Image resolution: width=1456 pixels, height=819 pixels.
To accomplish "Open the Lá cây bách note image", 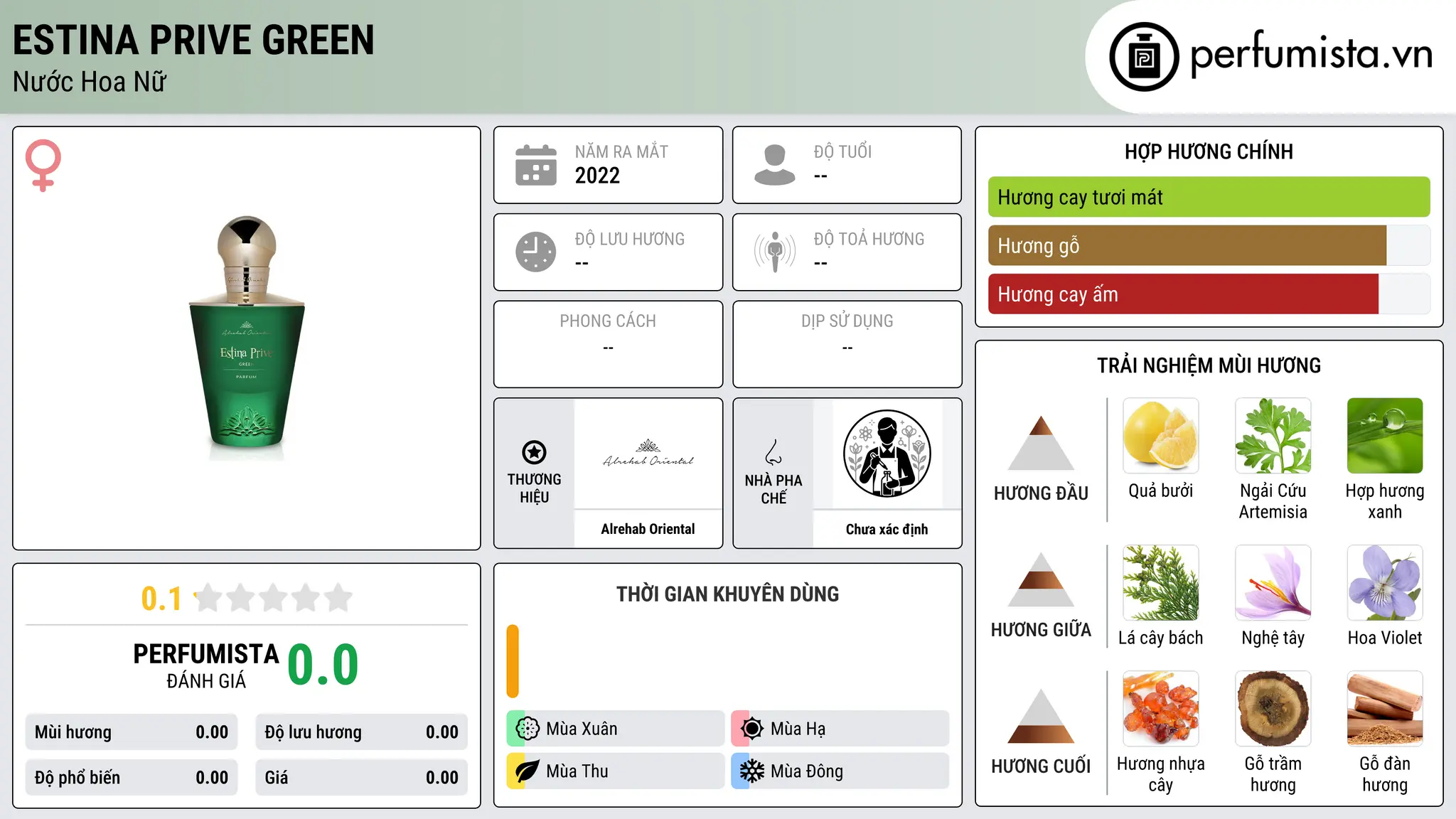I will (1161, 583).
